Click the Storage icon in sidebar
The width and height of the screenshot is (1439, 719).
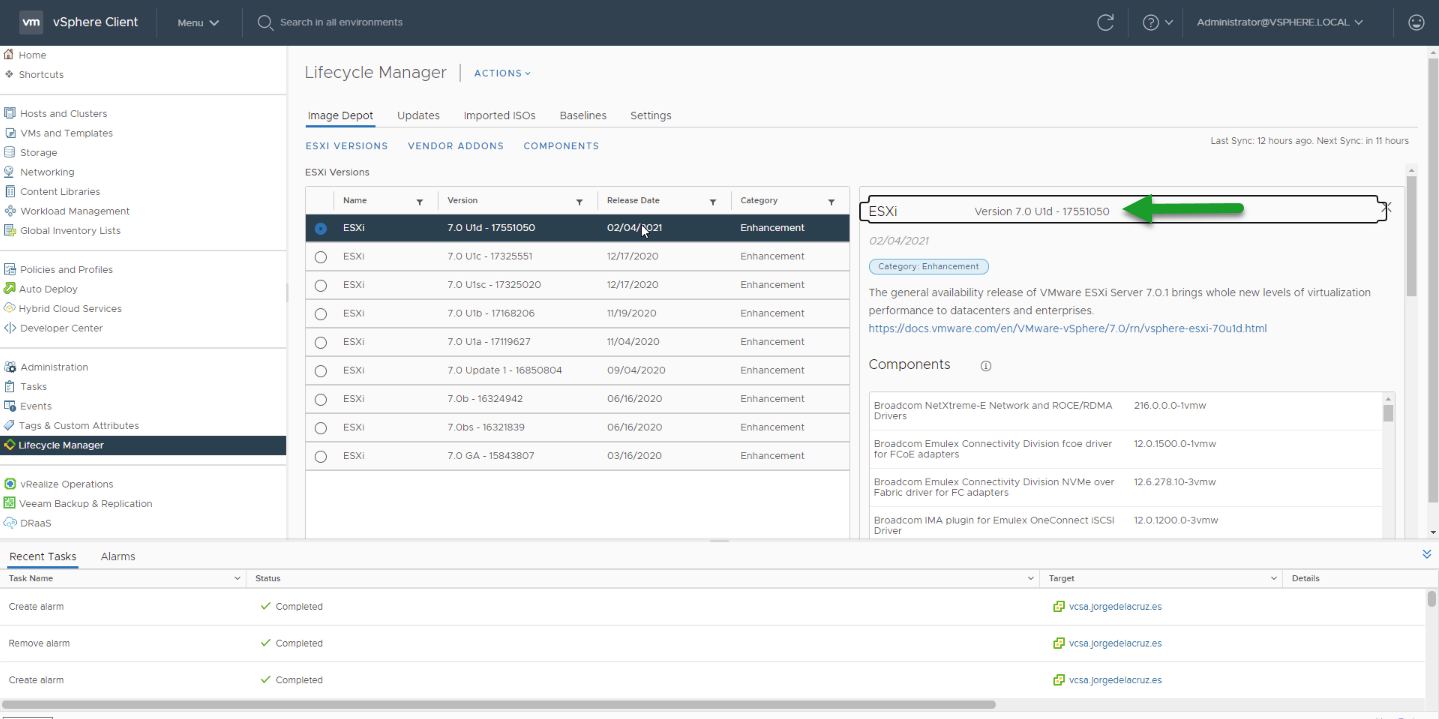(10, 152)
